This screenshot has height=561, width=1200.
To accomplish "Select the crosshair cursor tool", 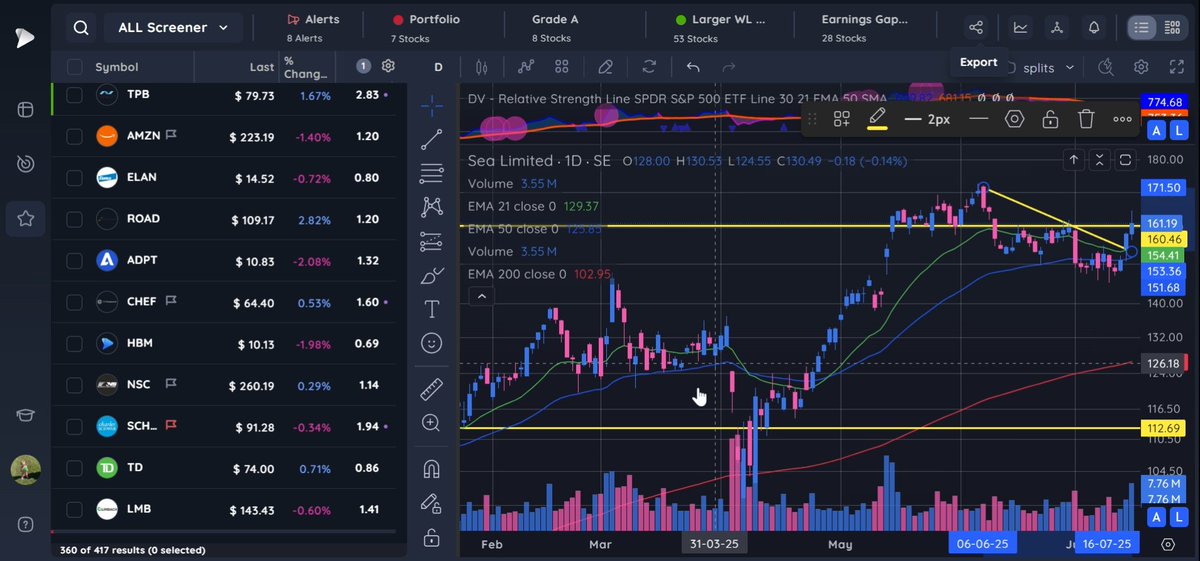I will point(432,105).
